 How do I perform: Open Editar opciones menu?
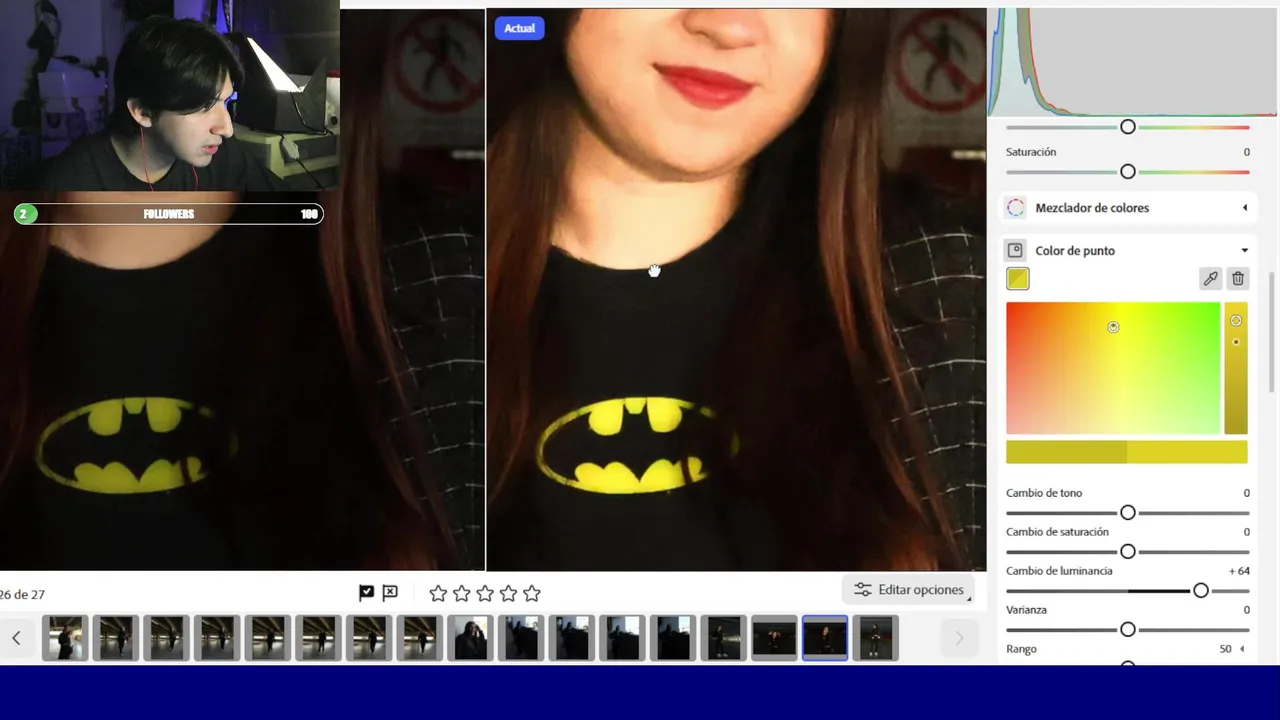tap(908, 590)
